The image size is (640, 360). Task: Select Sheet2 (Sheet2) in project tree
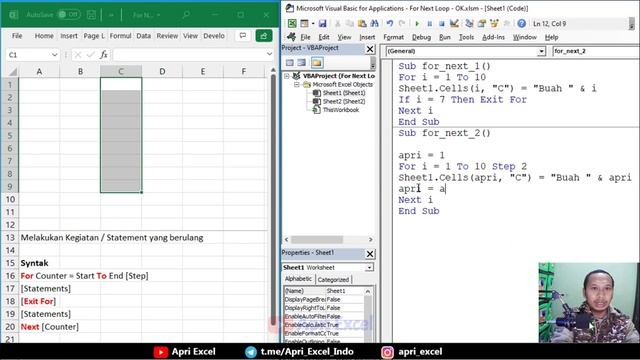click(x=344, y=102)
